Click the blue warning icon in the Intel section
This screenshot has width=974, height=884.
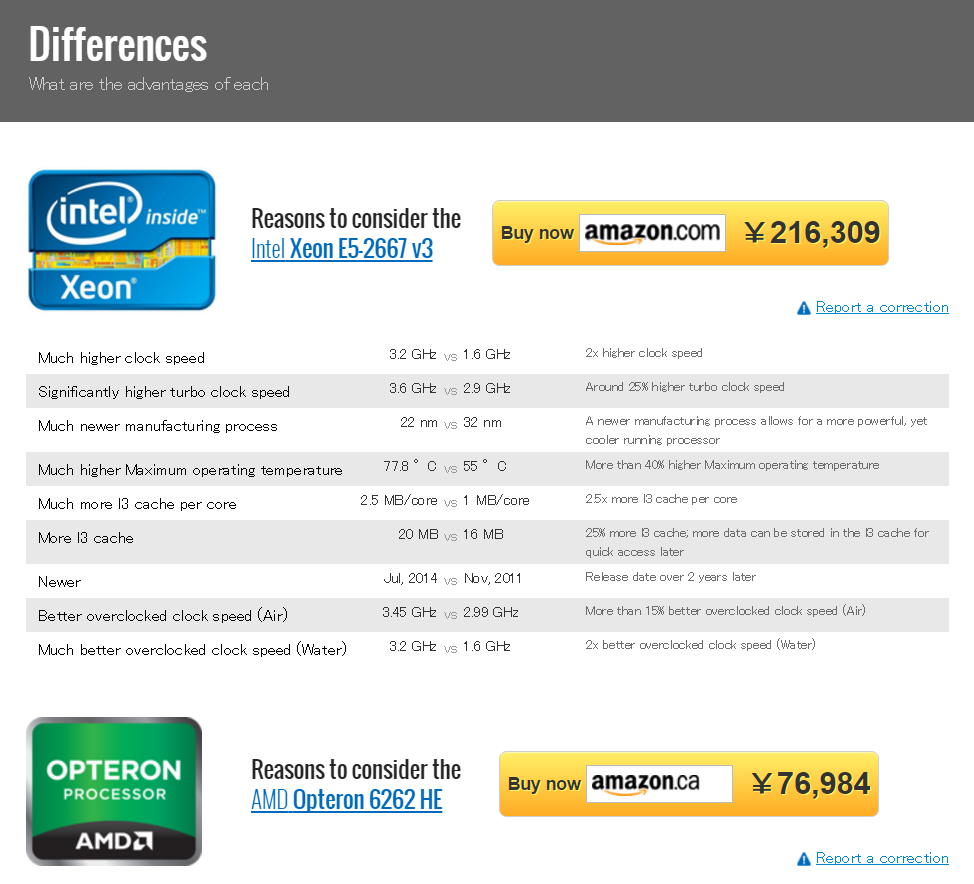(x=803, y=308)
